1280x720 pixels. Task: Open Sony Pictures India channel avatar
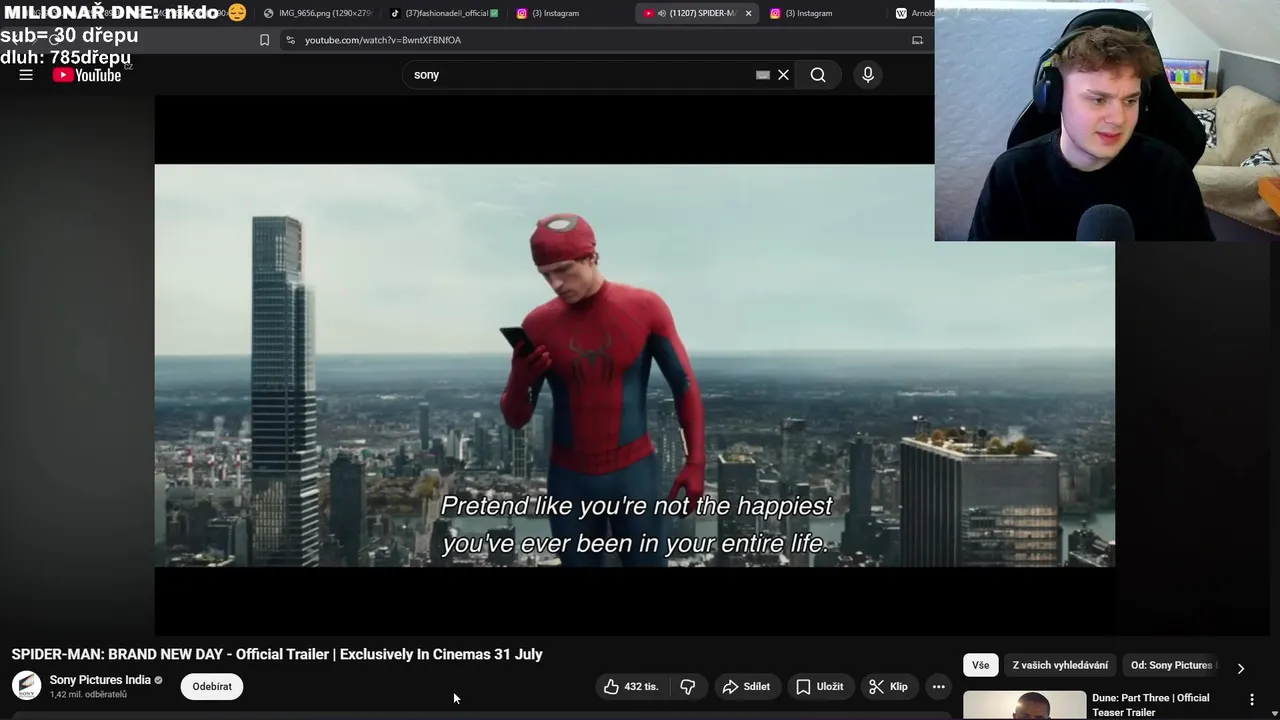click(27, 686)
